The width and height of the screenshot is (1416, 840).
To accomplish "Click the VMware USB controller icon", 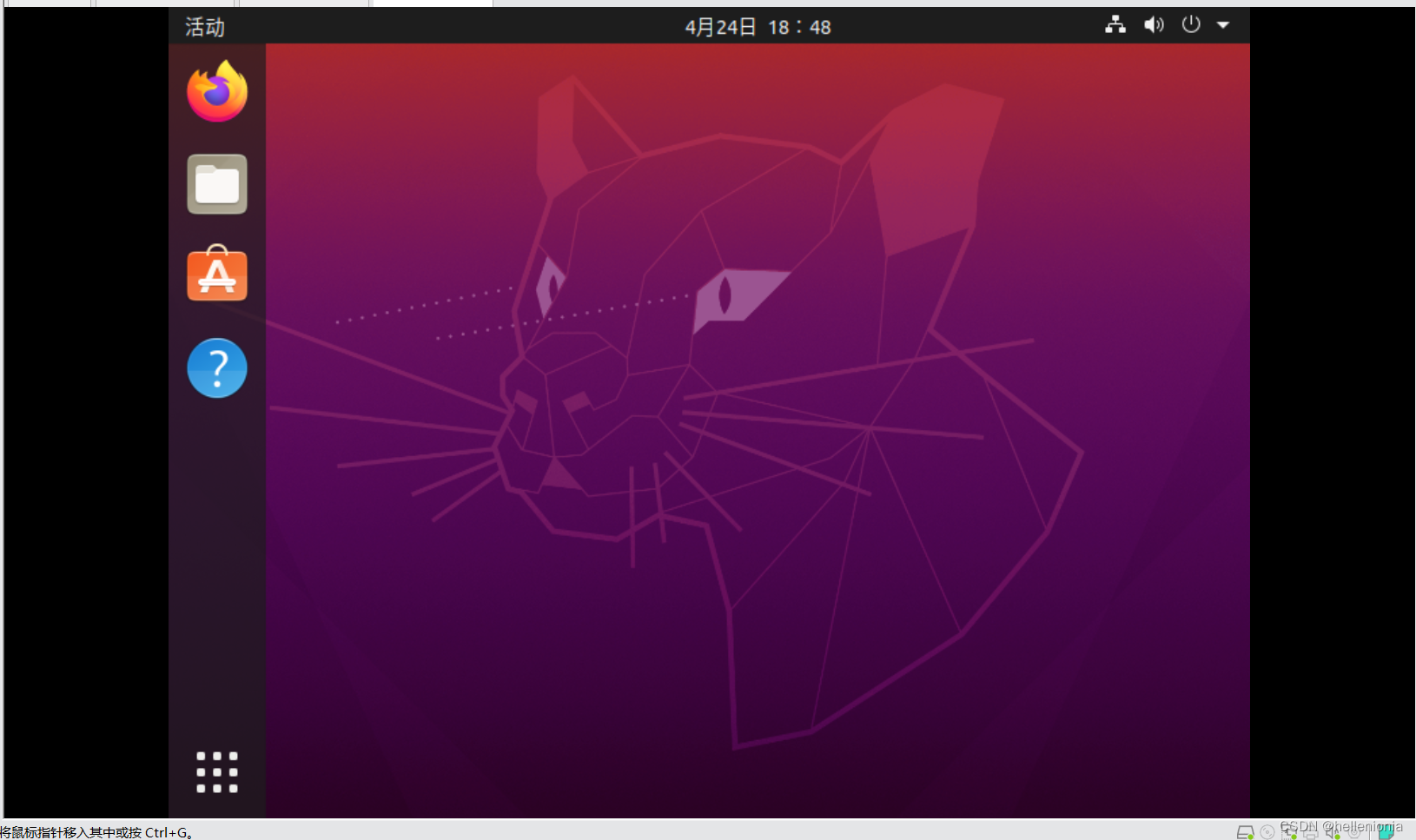I will point(1353,831).
